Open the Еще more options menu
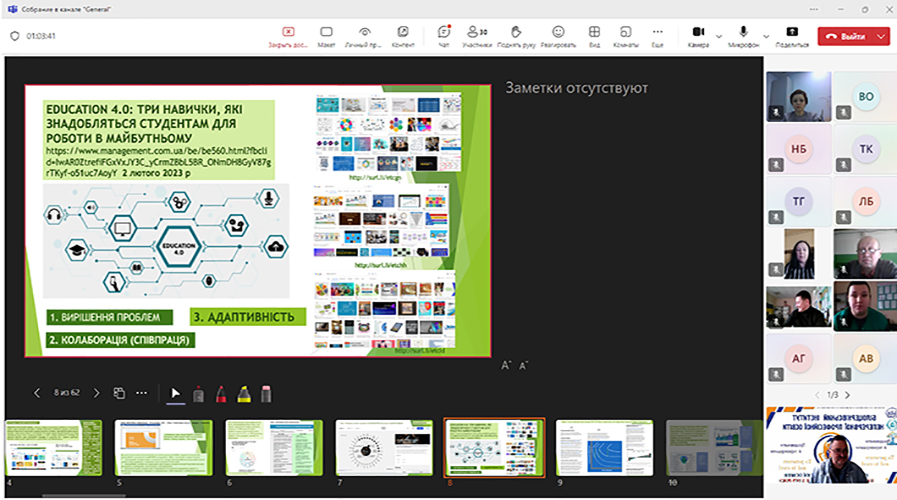897x500 pixels. pos(657,36)
